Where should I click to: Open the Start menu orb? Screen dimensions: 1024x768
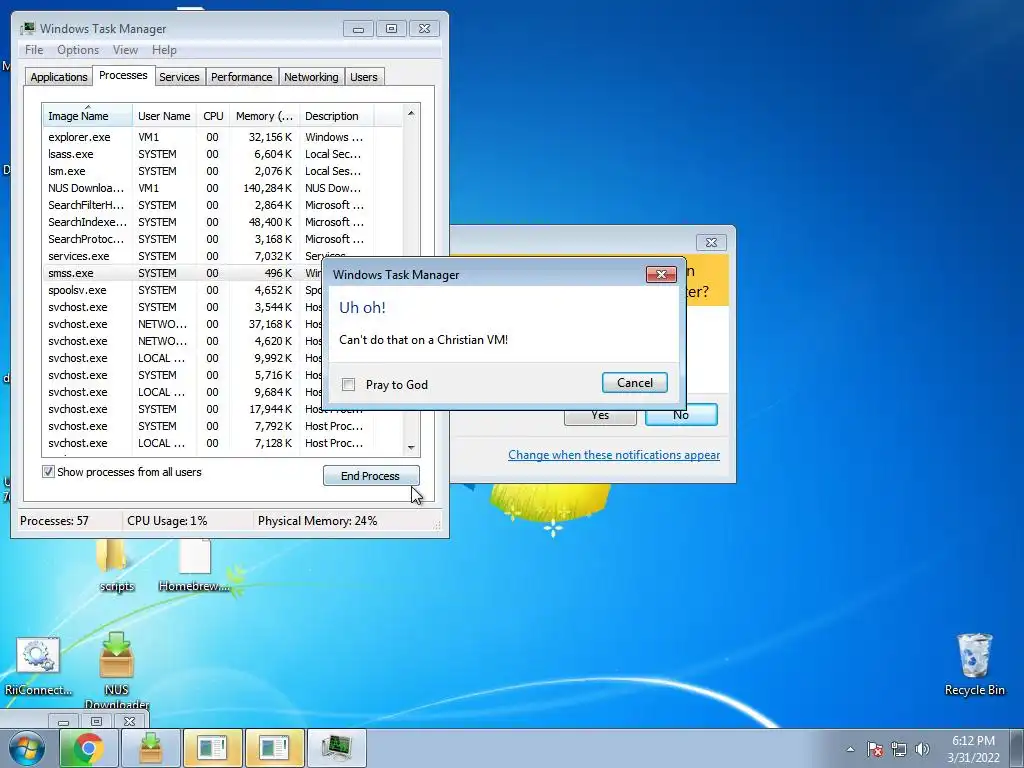(27, 748)
